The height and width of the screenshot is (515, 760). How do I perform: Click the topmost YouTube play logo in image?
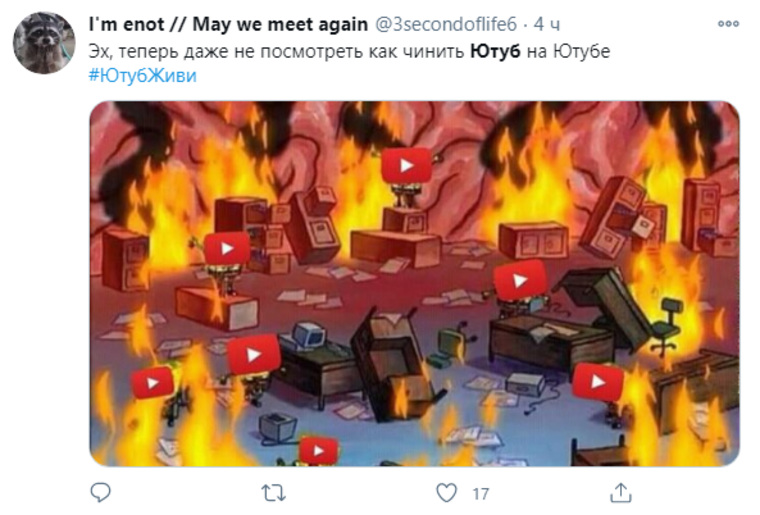click(x=406, y=166)
